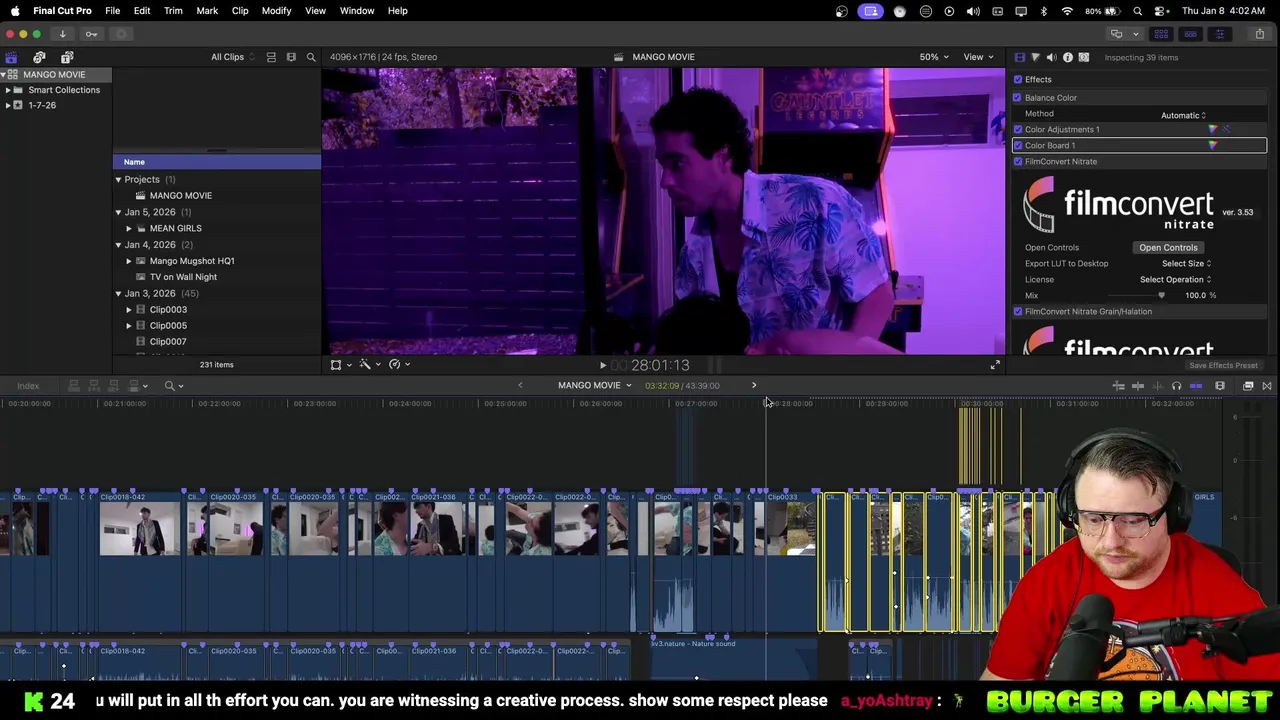Collapse the Jan 3, 2026 group
This screenshot has width=1280, height=720.
point(118,294)
